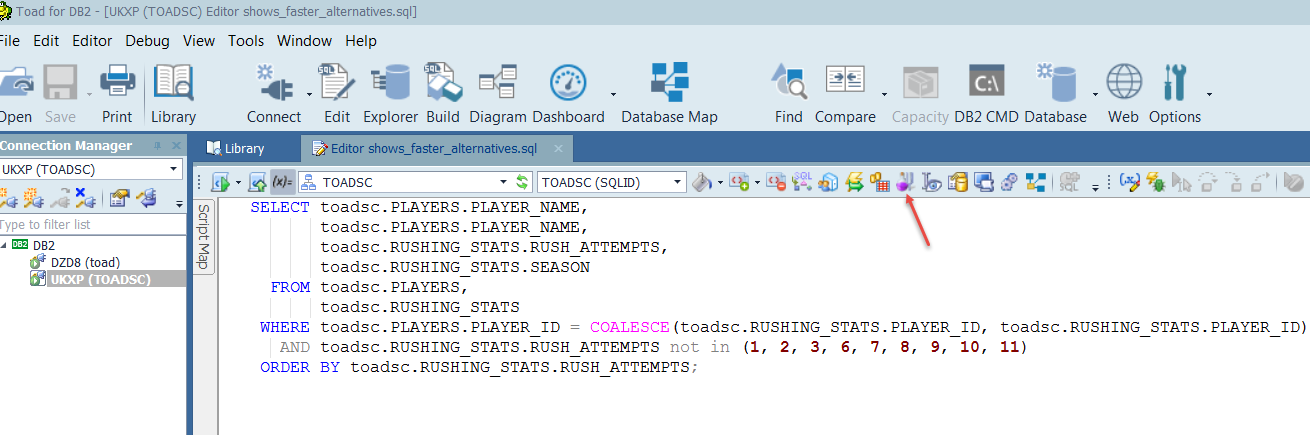Collapse the DB2 tree node
This screenshot has height=435, width=1310.
pyautogui.click(x=3, y=245)
